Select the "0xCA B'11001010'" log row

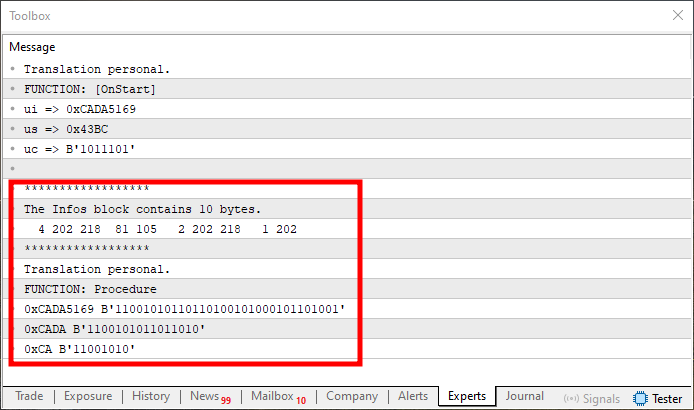tap(347, 349)
